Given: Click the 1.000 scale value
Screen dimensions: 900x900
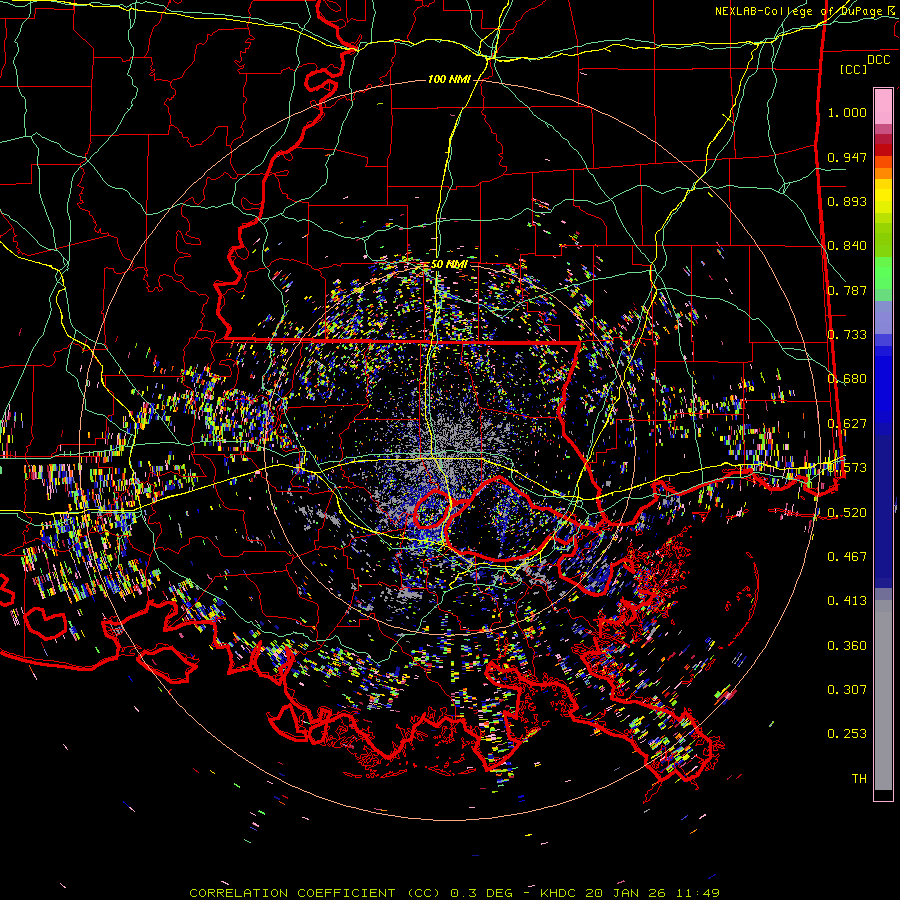Looking at the screenshot, I should pos(847,112).
